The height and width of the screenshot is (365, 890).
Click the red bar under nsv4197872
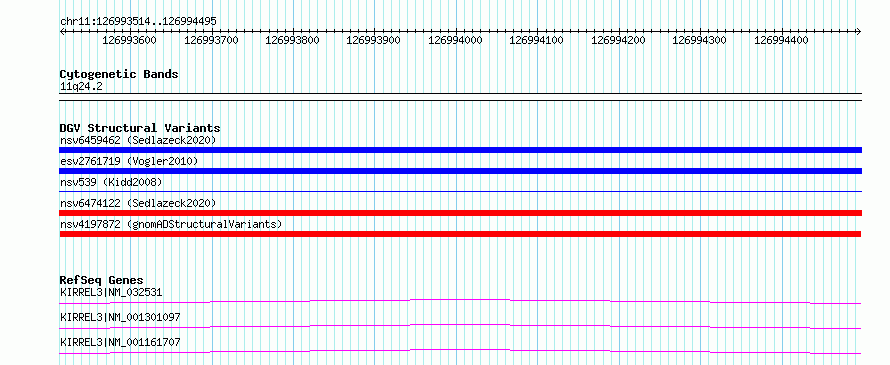[460, 234]
